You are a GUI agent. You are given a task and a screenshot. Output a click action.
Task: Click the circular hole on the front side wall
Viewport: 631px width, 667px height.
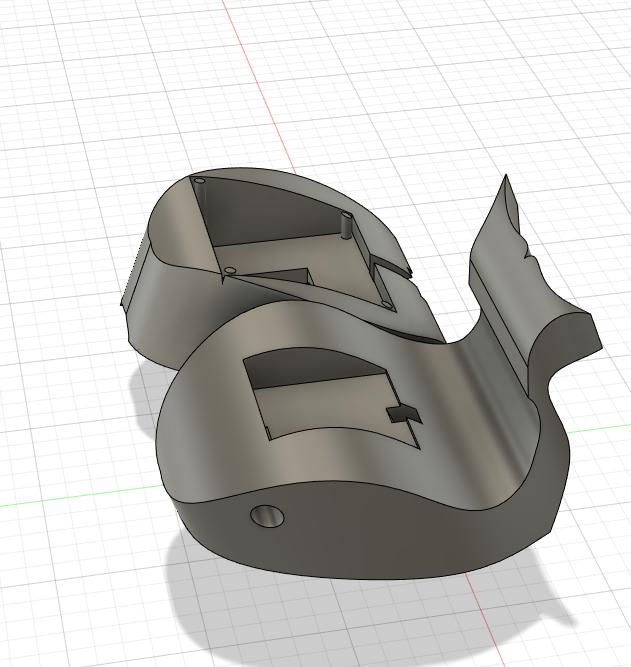(266, 516)
